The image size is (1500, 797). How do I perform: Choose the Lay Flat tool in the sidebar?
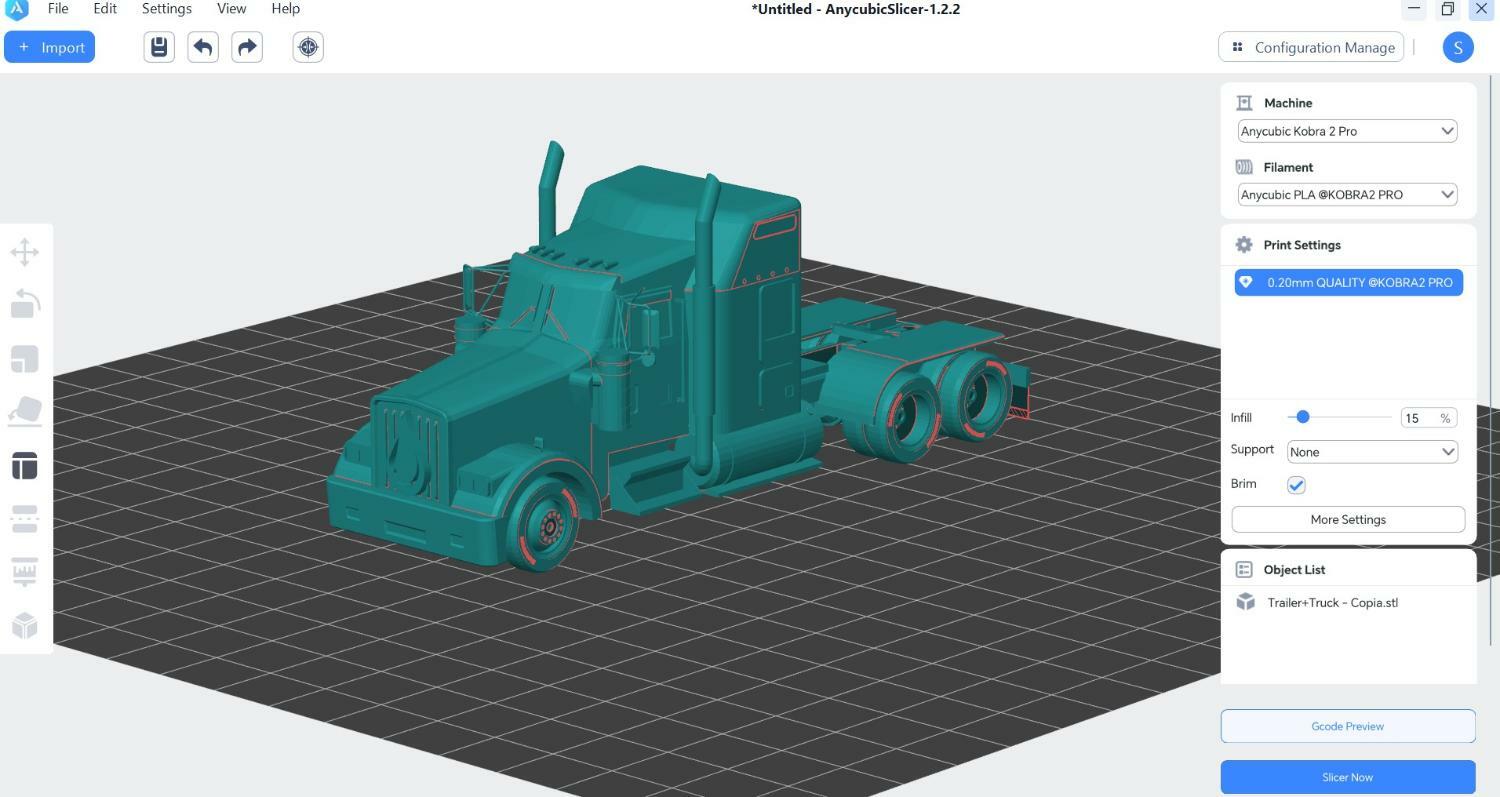tap(25, 411)
